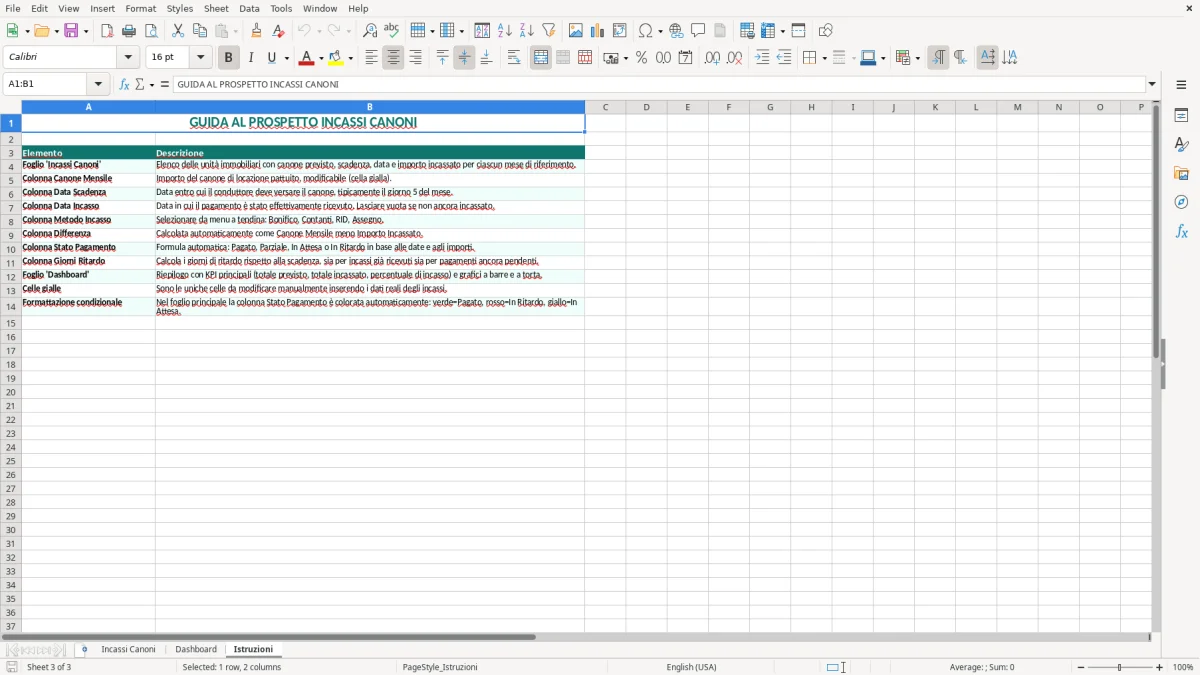
Task: Enable AutoFilter funnel icon
Action: click(x=549, y=31)
